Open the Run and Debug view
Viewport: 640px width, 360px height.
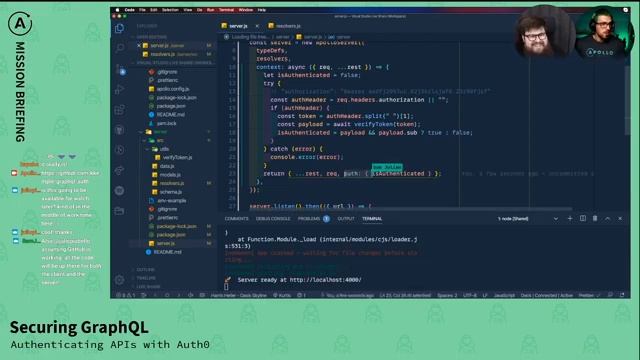click(120, 89)
